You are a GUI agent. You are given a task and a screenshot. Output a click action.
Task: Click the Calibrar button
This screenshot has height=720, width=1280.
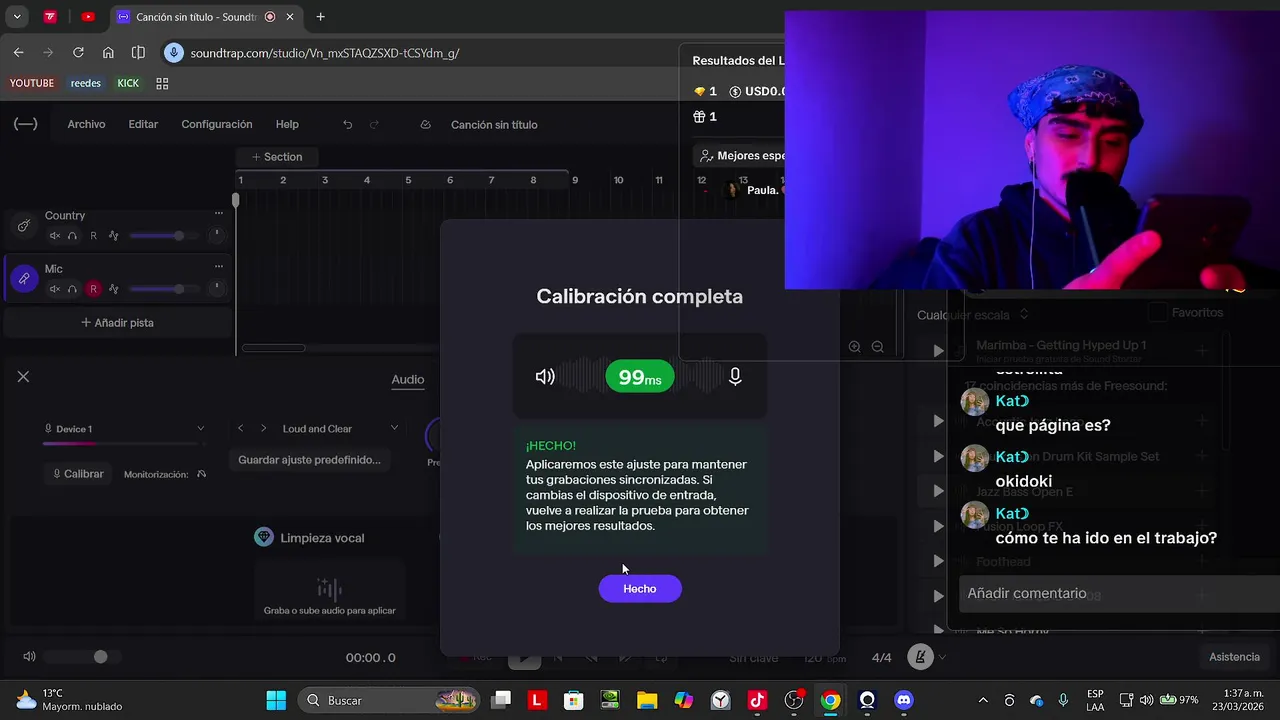pyautogui.click(x=78, y=474)
